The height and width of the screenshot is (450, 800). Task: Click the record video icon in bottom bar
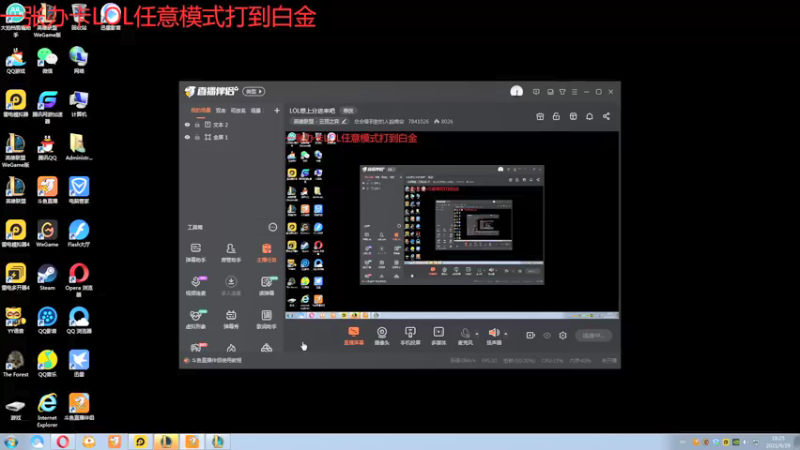(x=531, y=335)
